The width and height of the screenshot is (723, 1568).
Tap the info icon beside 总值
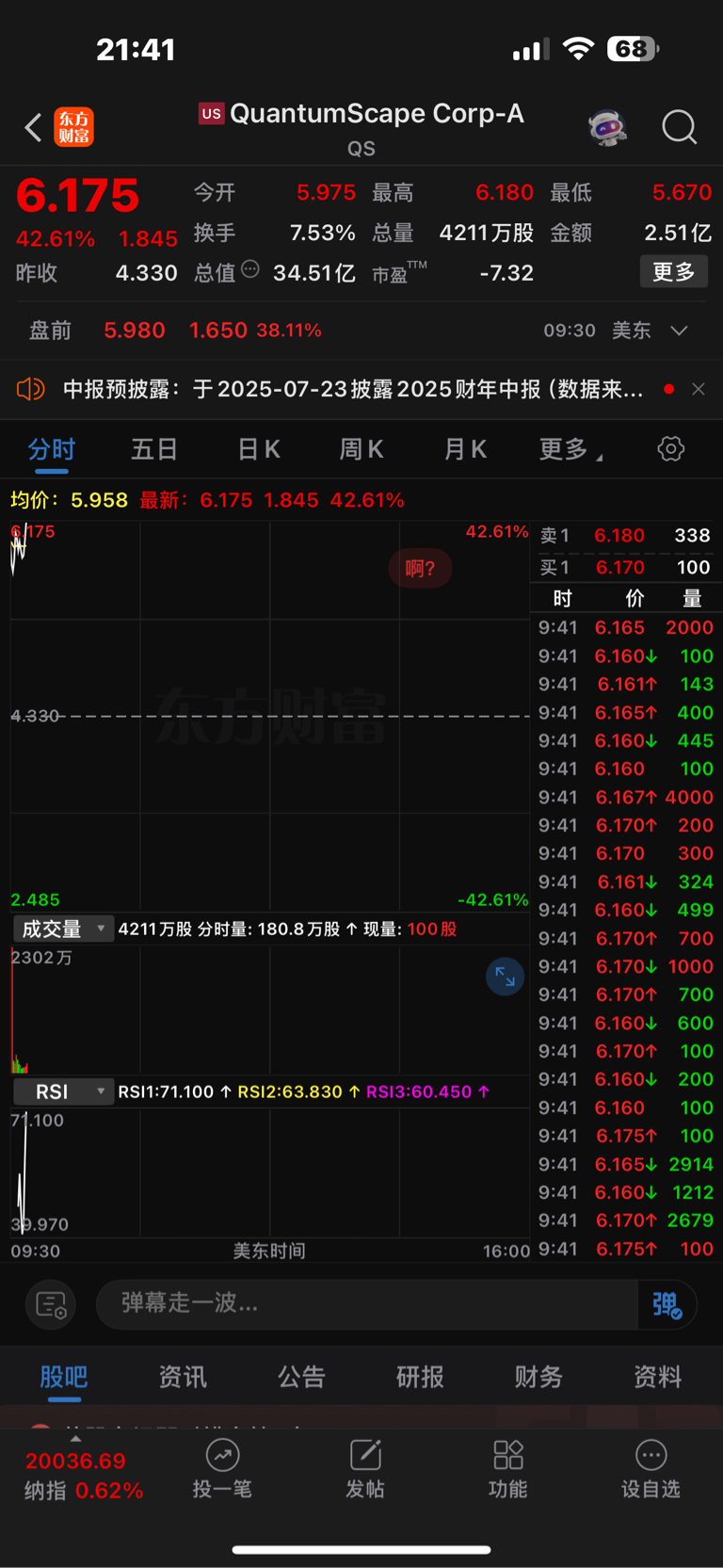click(250, 269)
